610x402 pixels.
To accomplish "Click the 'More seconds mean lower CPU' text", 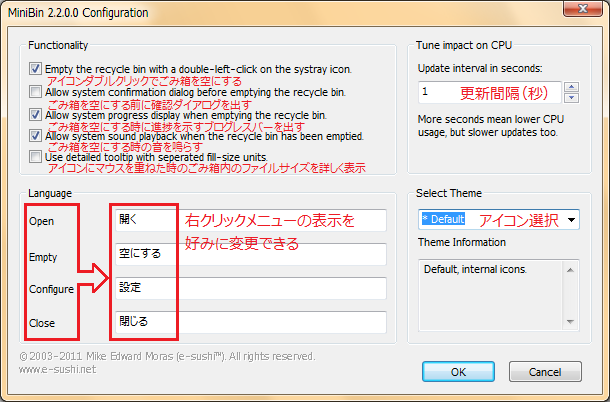I will (x=491, y=119).
